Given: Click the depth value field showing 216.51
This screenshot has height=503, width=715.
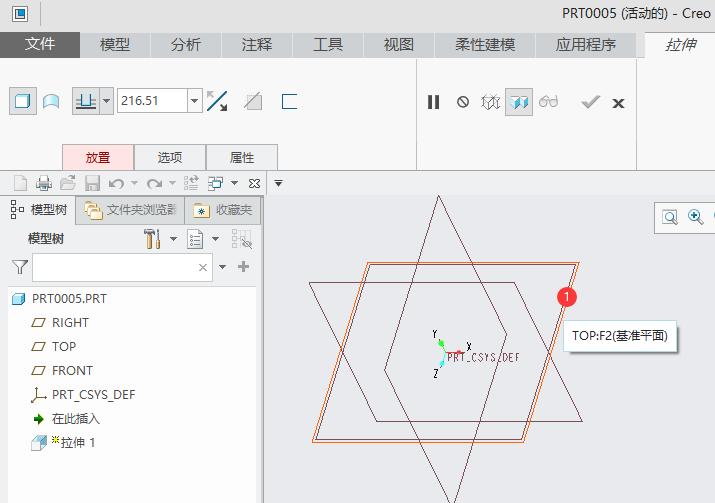Looking at the screenshot, I should tap(152, 101).
